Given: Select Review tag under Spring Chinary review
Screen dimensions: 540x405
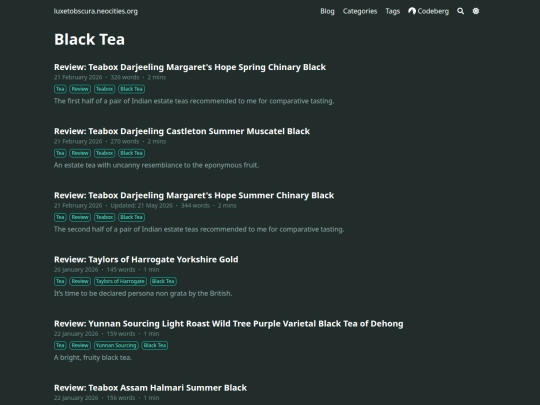Looking at the screenshot, I should coord(80,89).
